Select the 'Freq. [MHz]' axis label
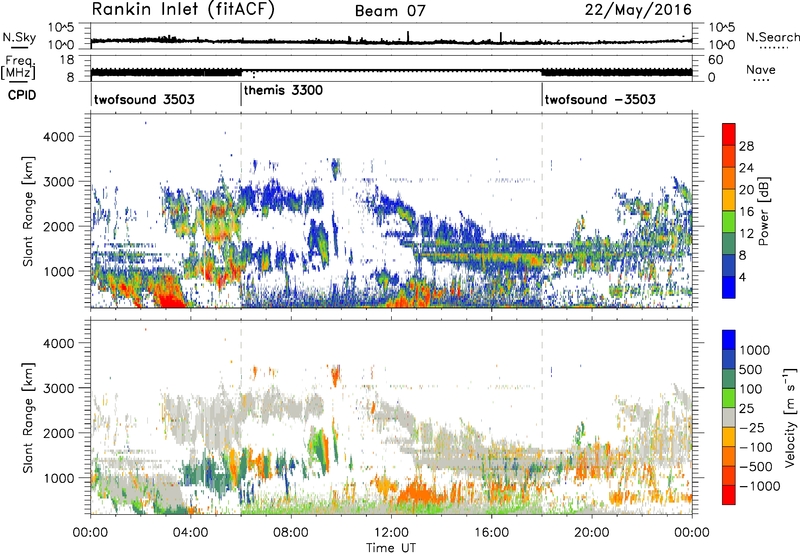The width and height of the screenshot is (800, 554). point(19,68)
